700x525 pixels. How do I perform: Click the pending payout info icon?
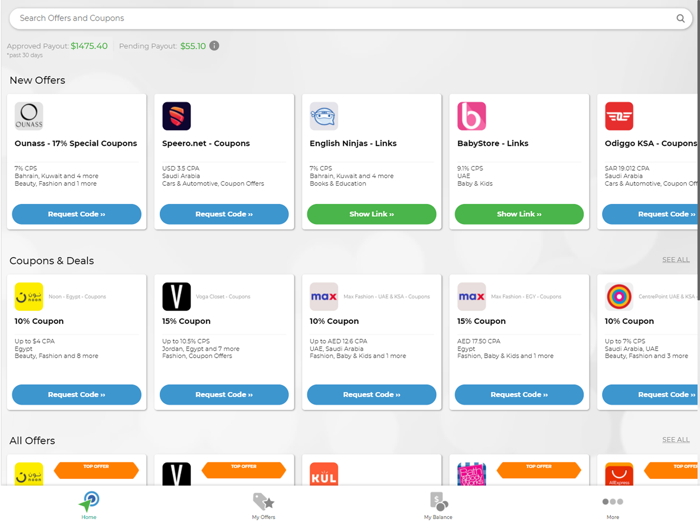click(x=214, y=46)
